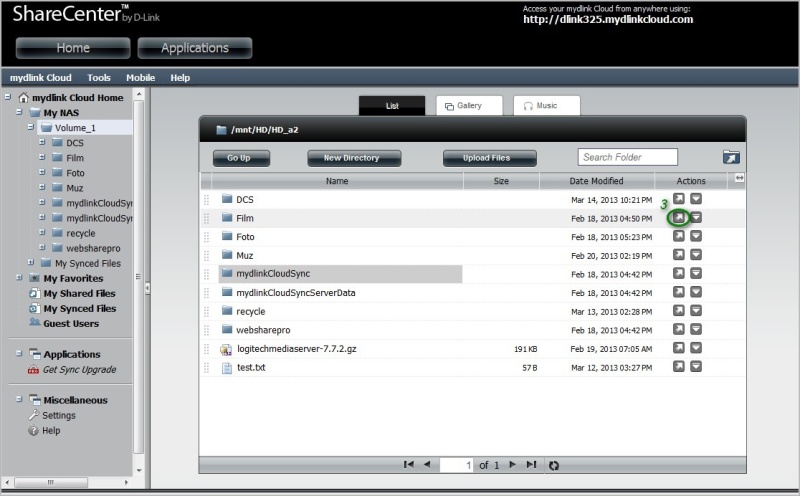Viewport: 800px width, 496px height.
Task: Click the share arrow icon for Muz row
Action: [x=679, y=255]
